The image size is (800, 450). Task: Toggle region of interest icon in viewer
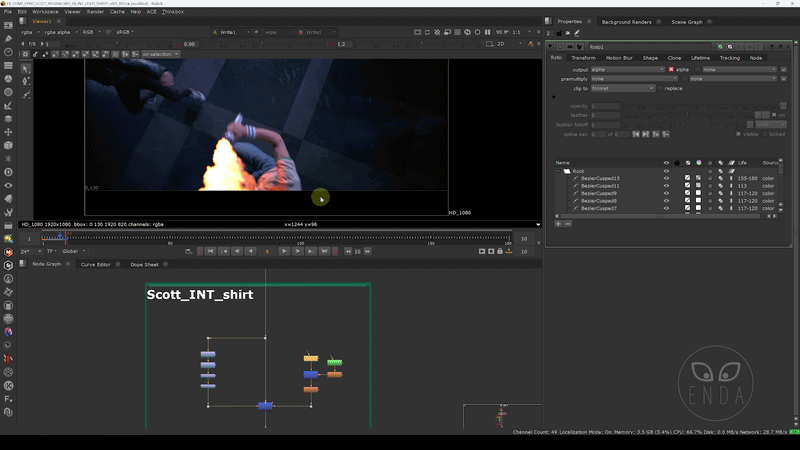pos(489,44)
